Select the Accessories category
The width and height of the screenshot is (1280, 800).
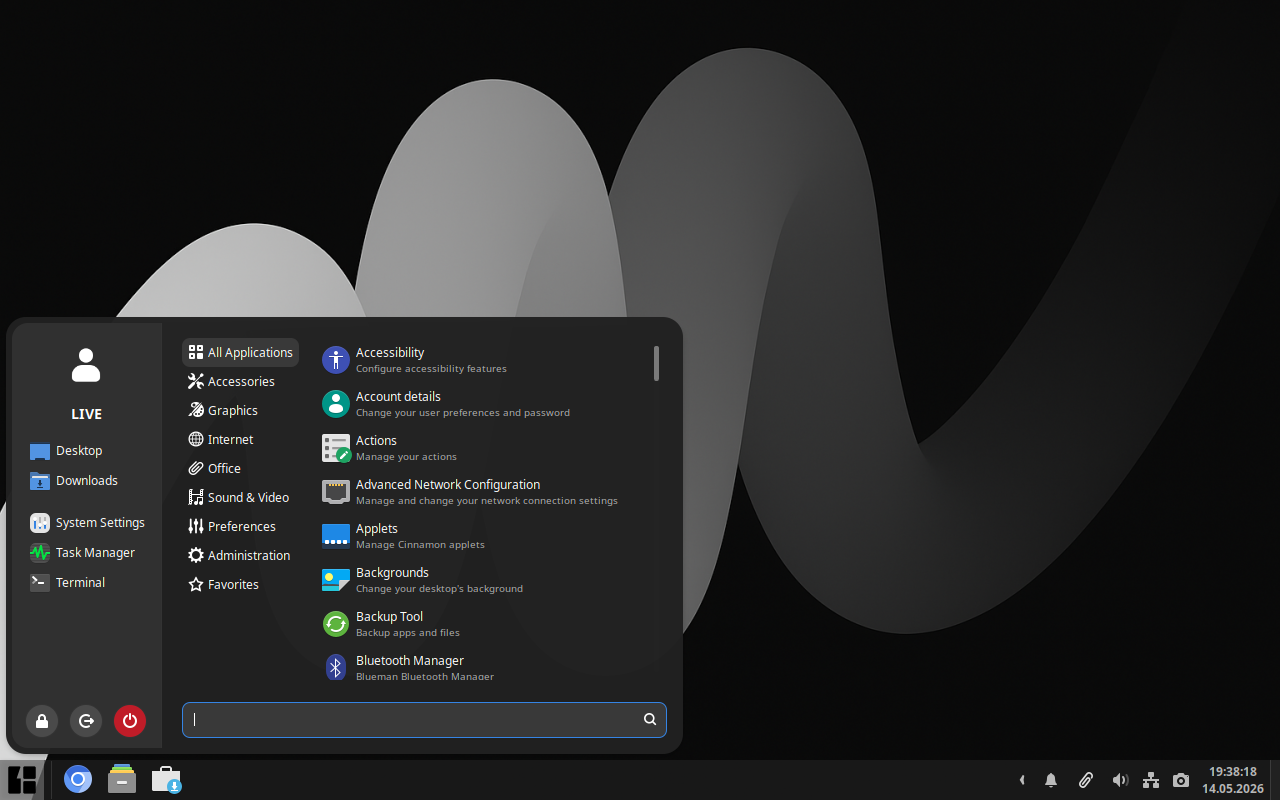click(x=240, y=381)
